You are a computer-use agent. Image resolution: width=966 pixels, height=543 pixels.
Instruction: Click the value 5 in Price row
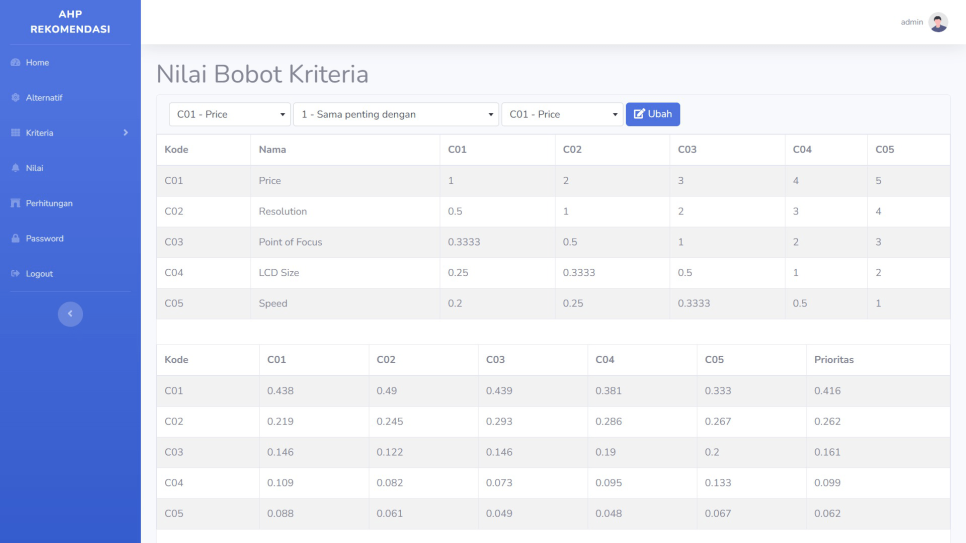tap(879, 181)
